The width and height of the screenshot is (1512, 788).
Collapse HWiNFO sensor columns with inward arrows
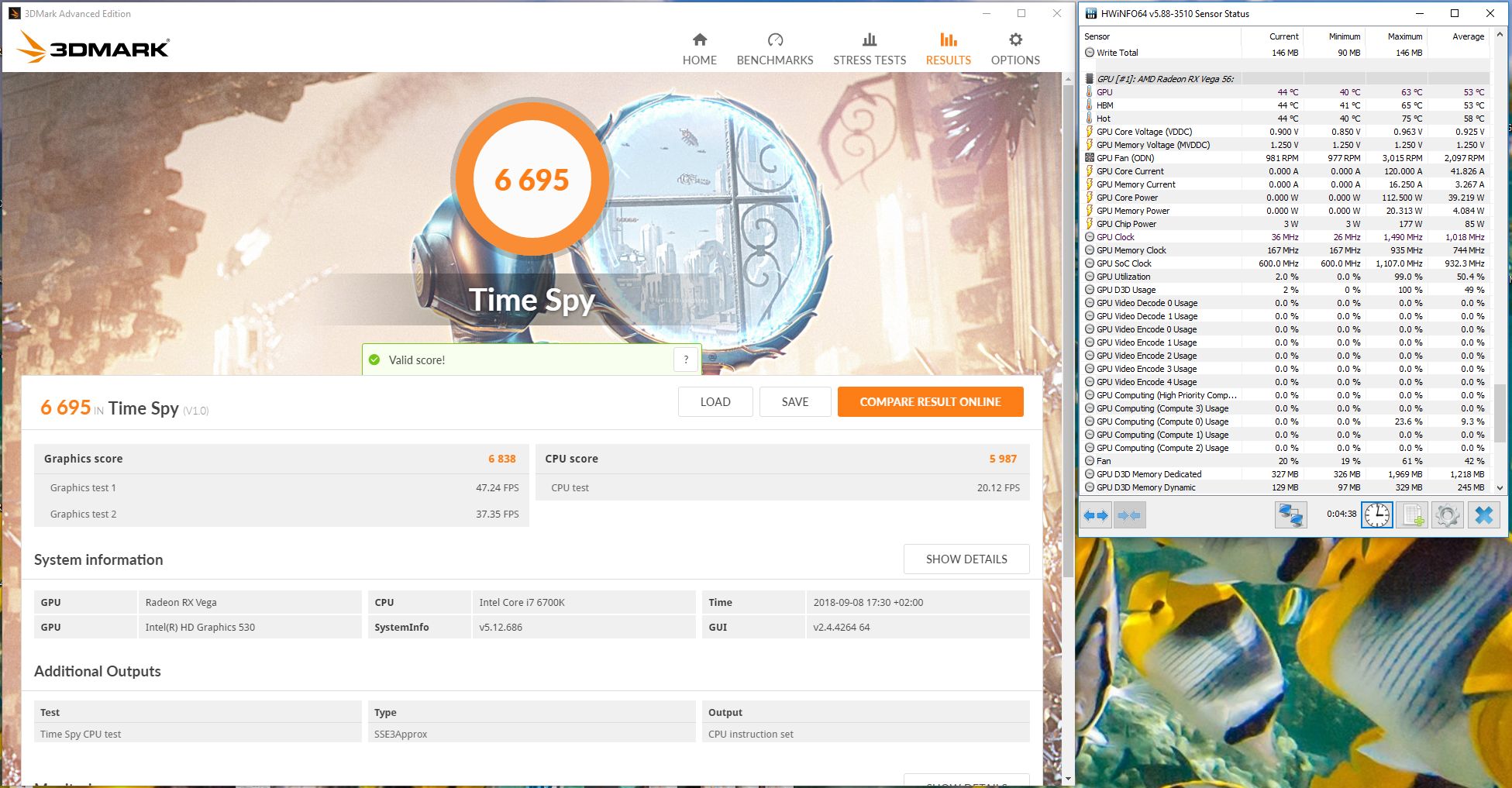coord(1129,515)
